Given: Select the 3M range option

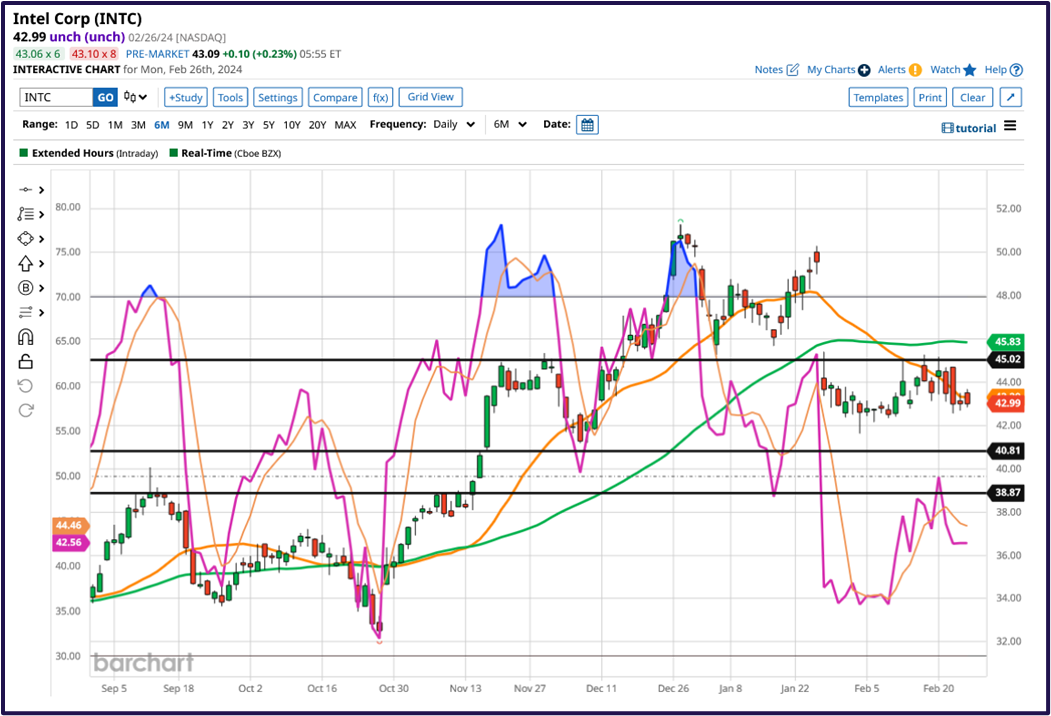Looking at the screenshot, I should pyautogui.click(x=138, y=125).
